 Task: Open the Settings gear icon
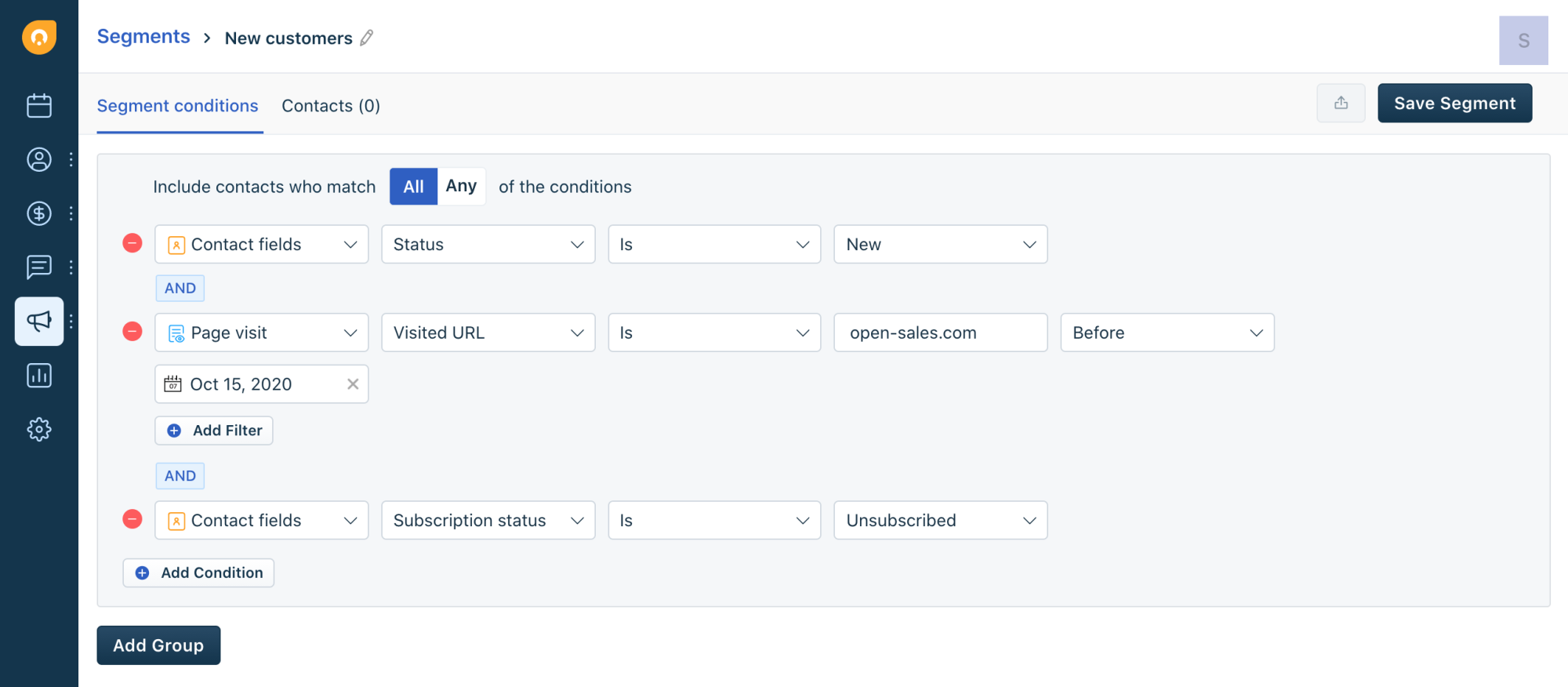point(38,429)
